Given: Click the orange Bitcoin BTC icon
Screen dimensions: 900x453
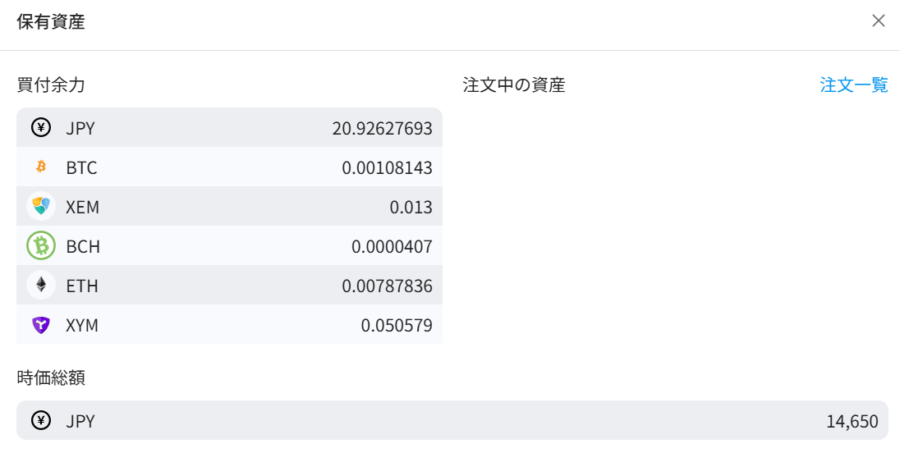Looking at the screenshot, I should [41, 167].
